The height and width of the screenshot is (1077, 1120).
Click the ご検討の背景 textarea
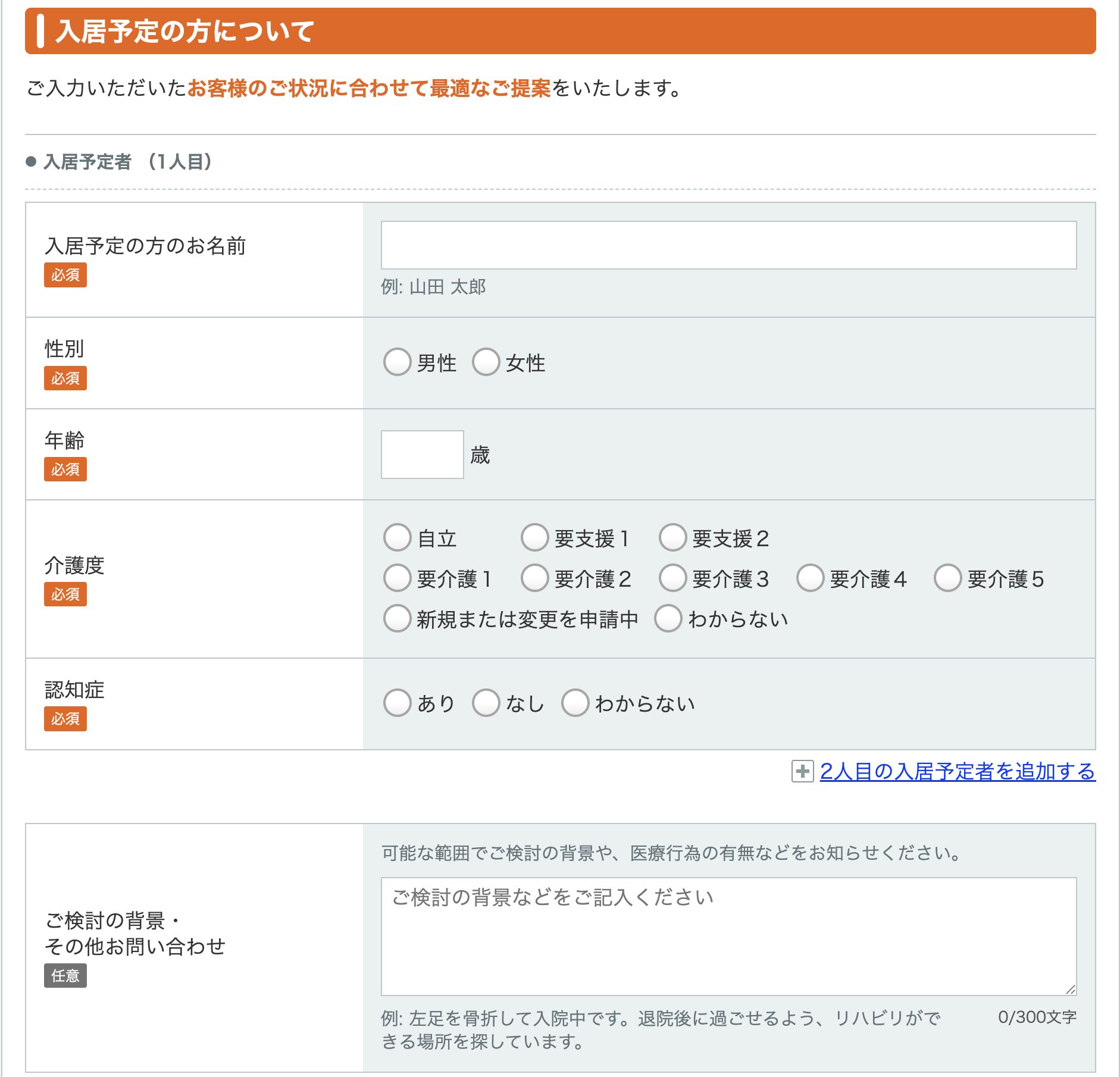click(728, 936)
